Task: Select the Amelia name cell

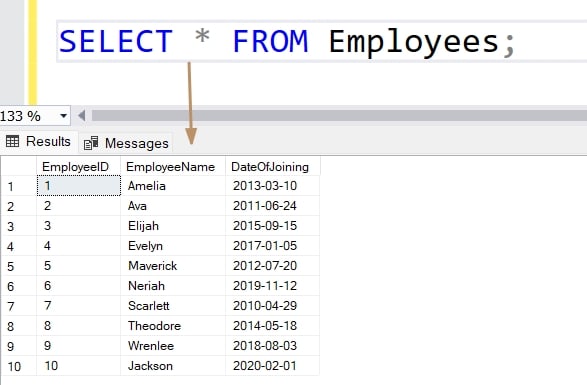Action: pyautogui.click(x=173, y=186)
